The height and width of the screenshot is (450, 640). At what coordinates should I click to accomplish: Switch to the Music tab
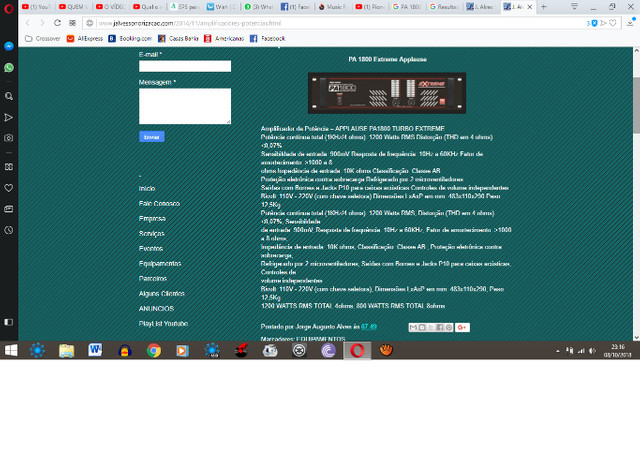click(x=332, y=7)
